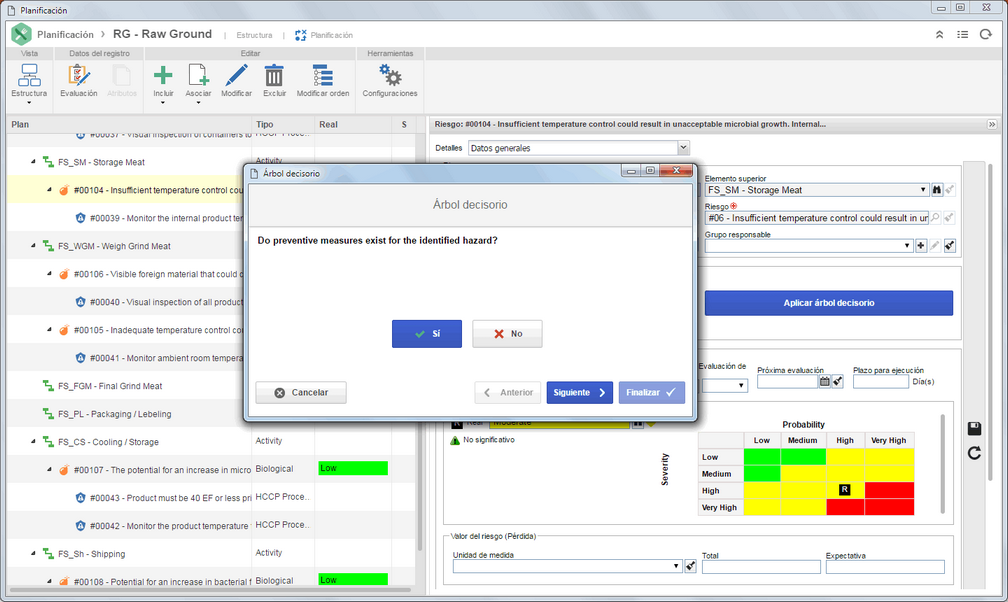Select FS_PL - Packaging / Lebeling row
Screen dimensions: 1008x602
click(210, 414)
